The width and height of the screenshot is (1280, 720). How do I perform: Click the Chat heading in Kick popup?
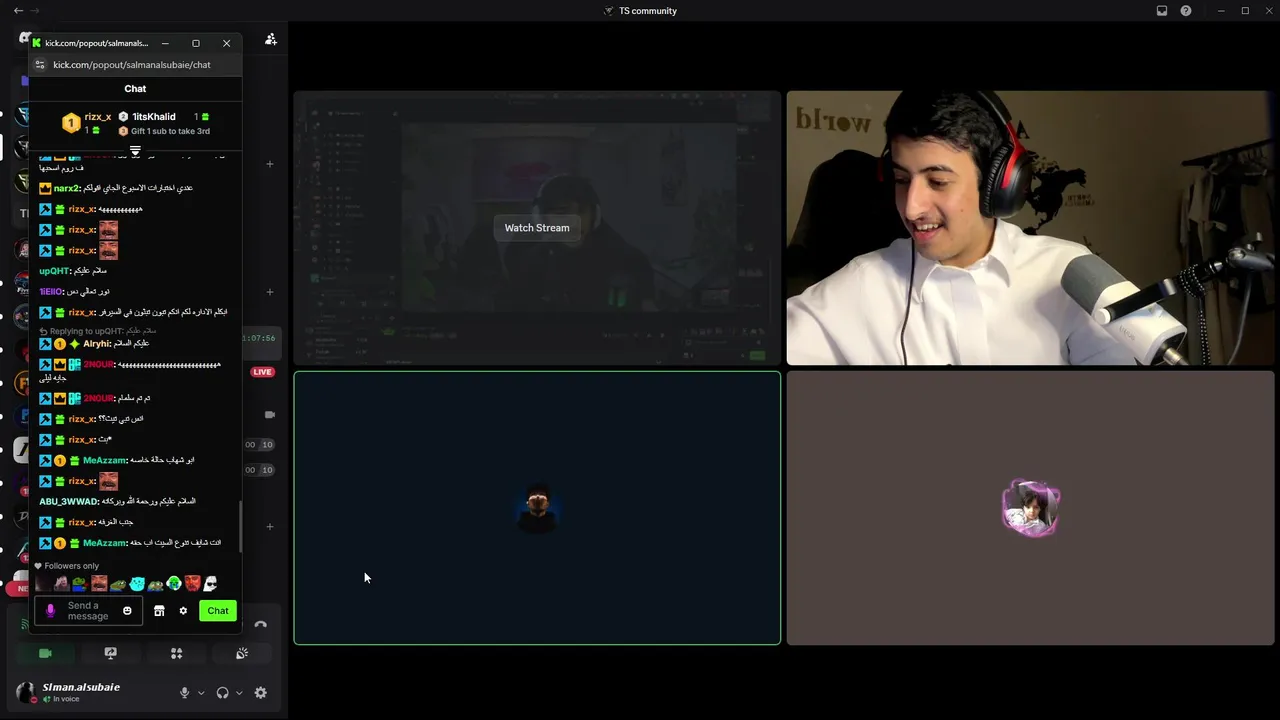[135, 89]
